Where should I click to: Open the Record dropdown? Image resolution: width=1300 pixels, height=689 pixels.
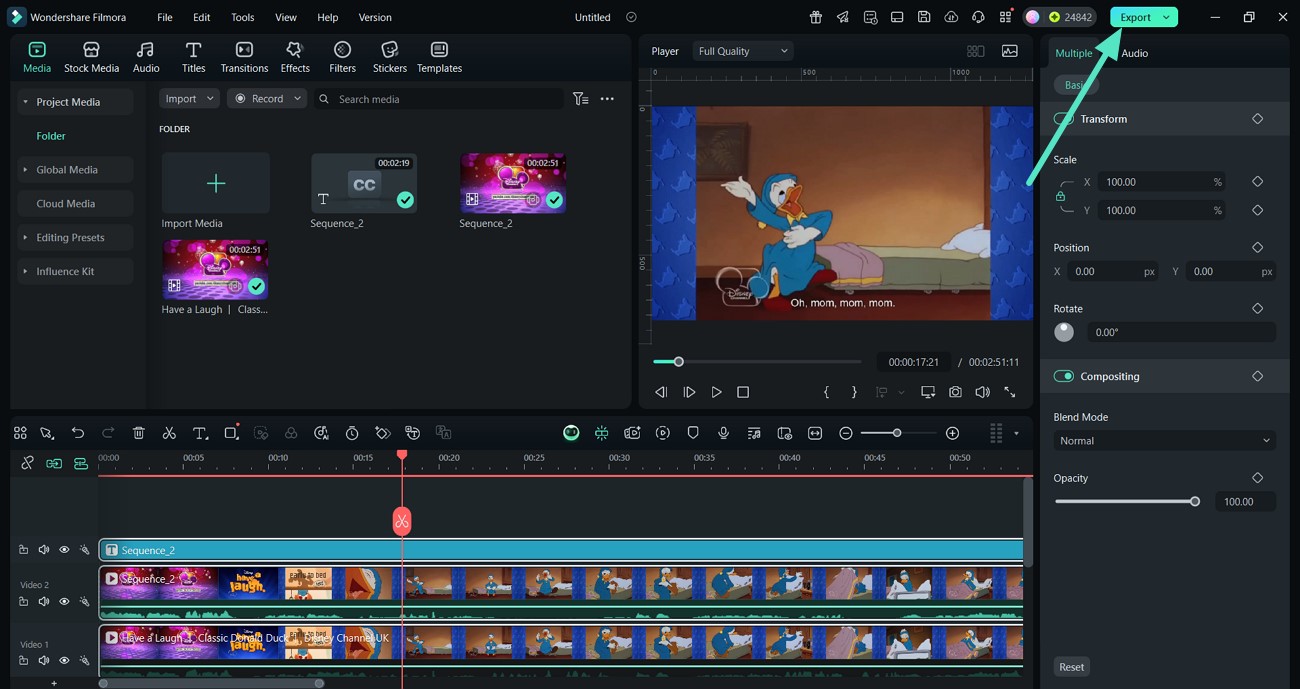point(266,99)
